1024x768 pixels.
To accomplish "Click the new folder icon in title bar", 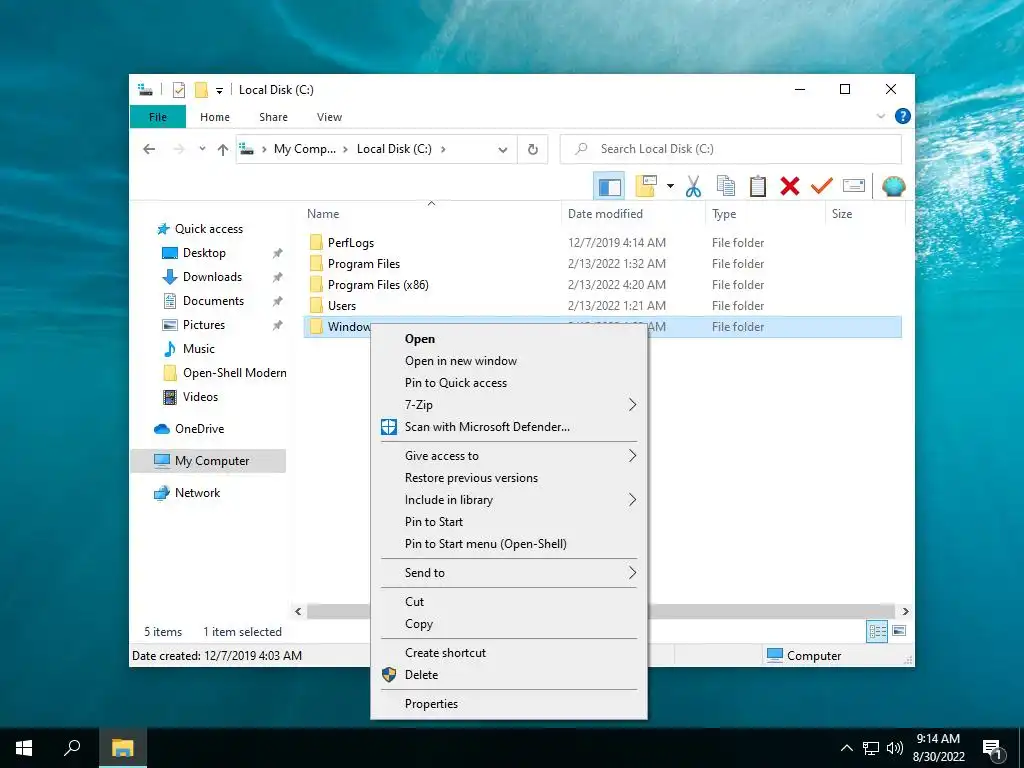I will [x=201, y=90].
